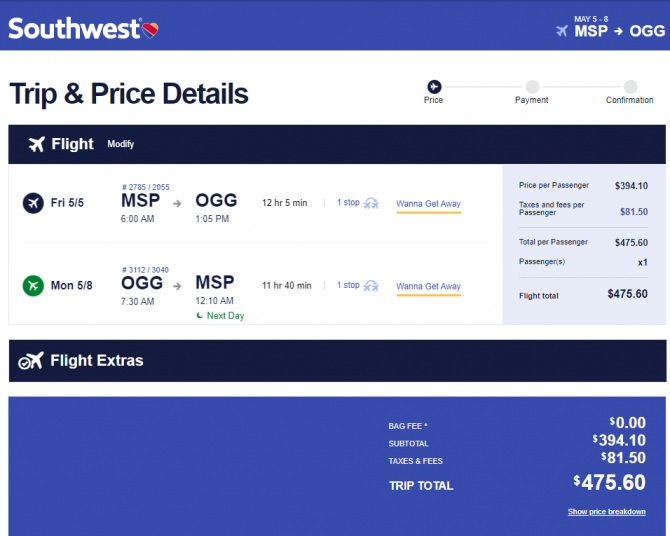This screenshot has height=536, width=670.
Task: Click the Next Day moon icon
Action: coord(200,315)
